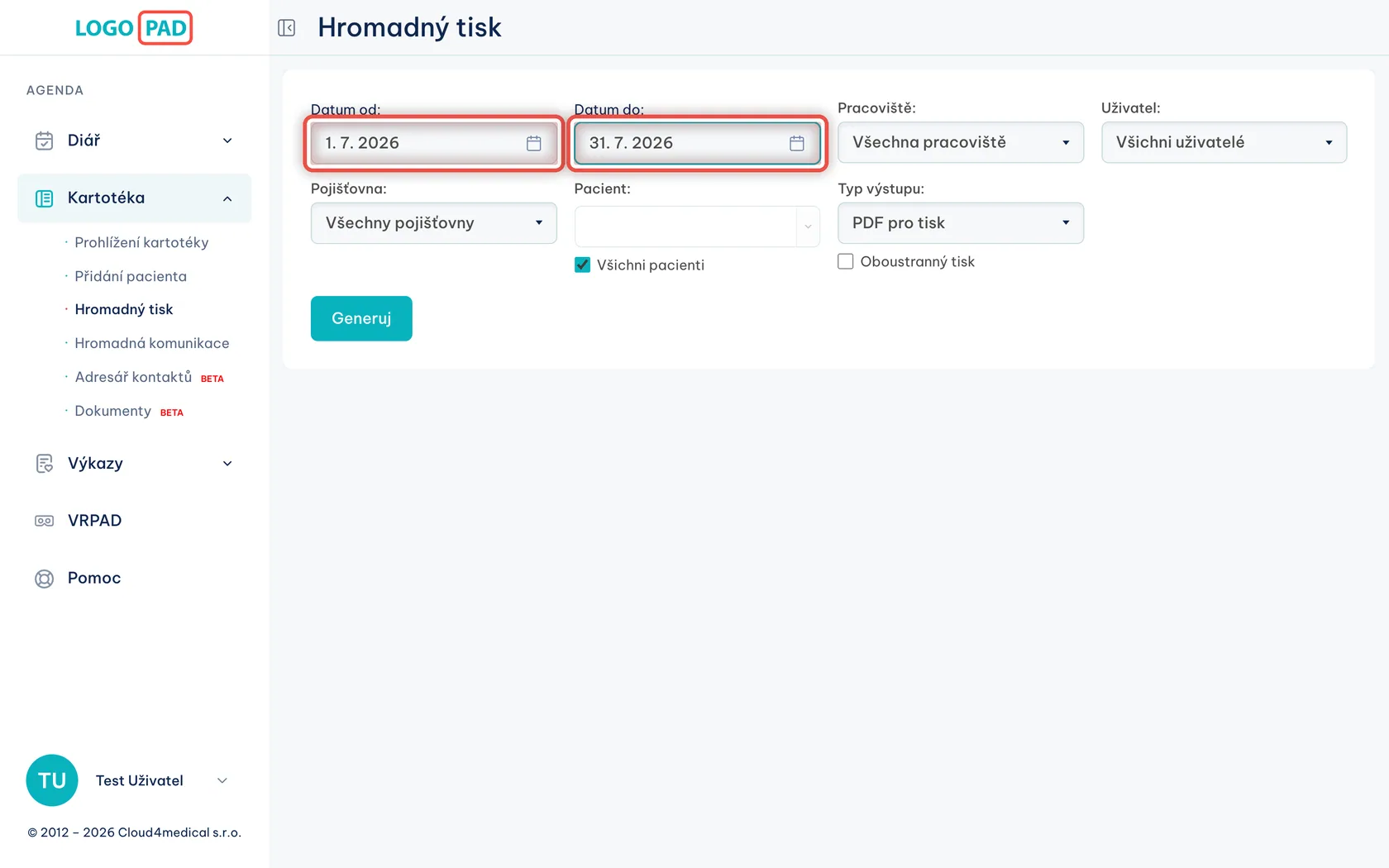This screenshot has height=868, width=1389.
Task: Click the Kartotéka icon in sidebar
Action: 45,198
